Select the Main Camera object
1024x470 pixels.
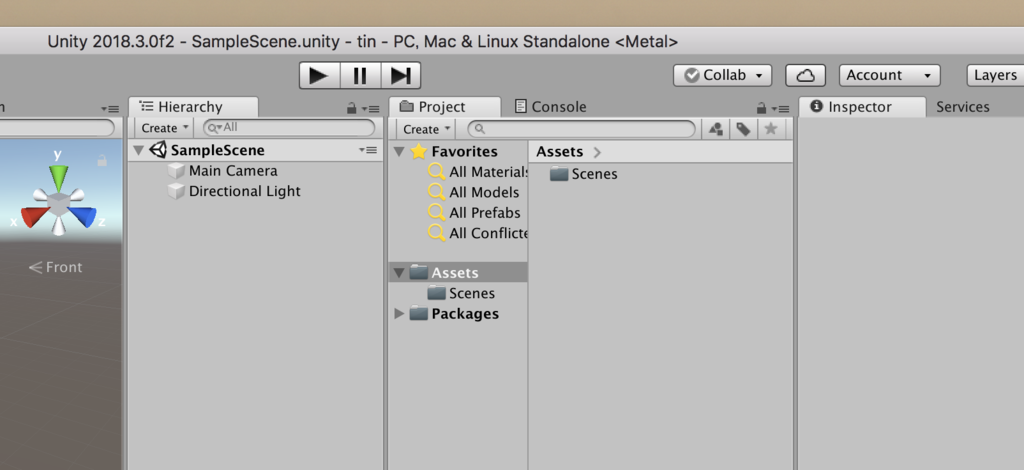(x=232, y=171)
